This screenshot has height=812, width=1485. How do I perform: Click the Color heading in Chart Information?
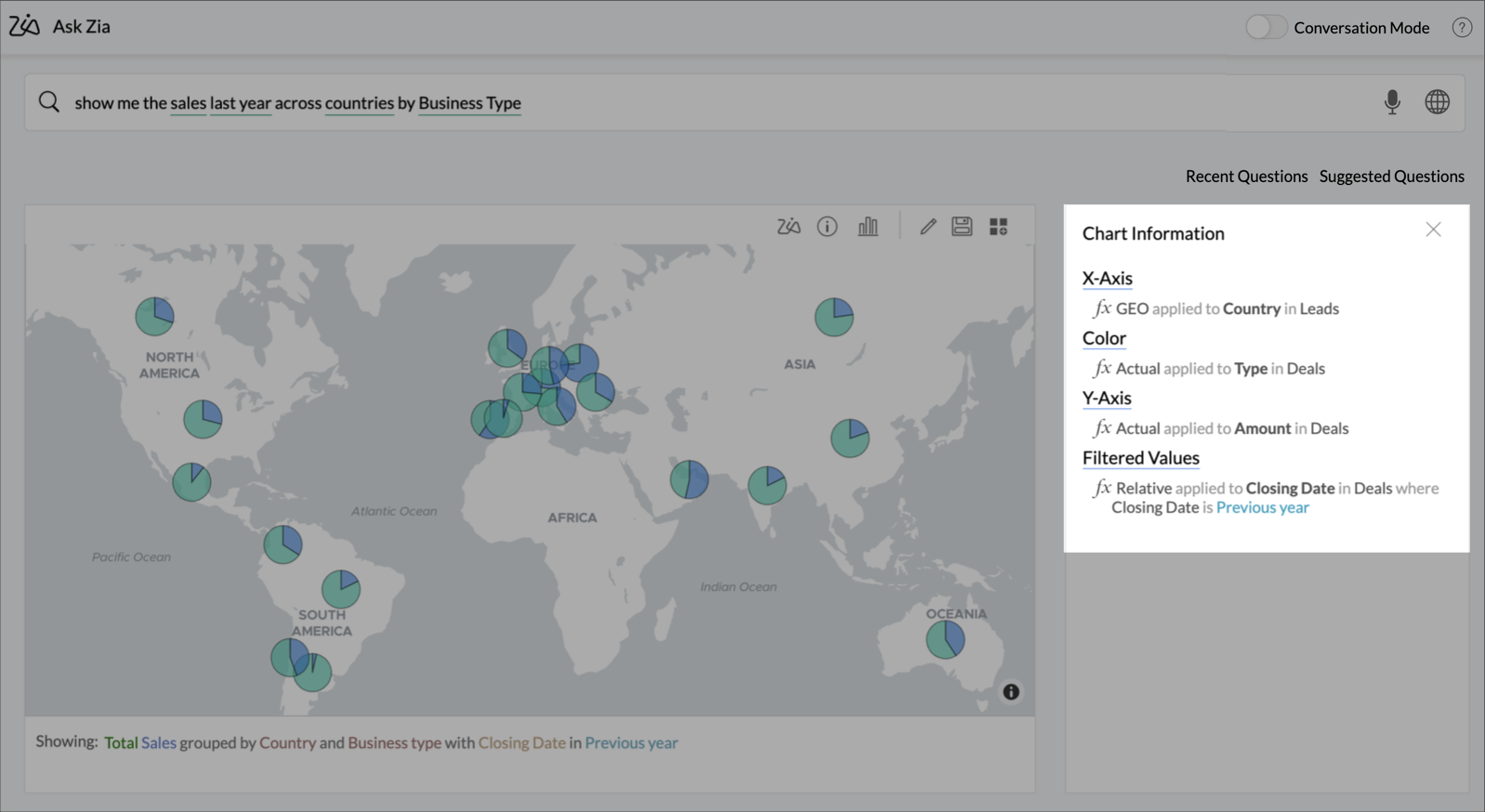click(x=1104, y=338)
